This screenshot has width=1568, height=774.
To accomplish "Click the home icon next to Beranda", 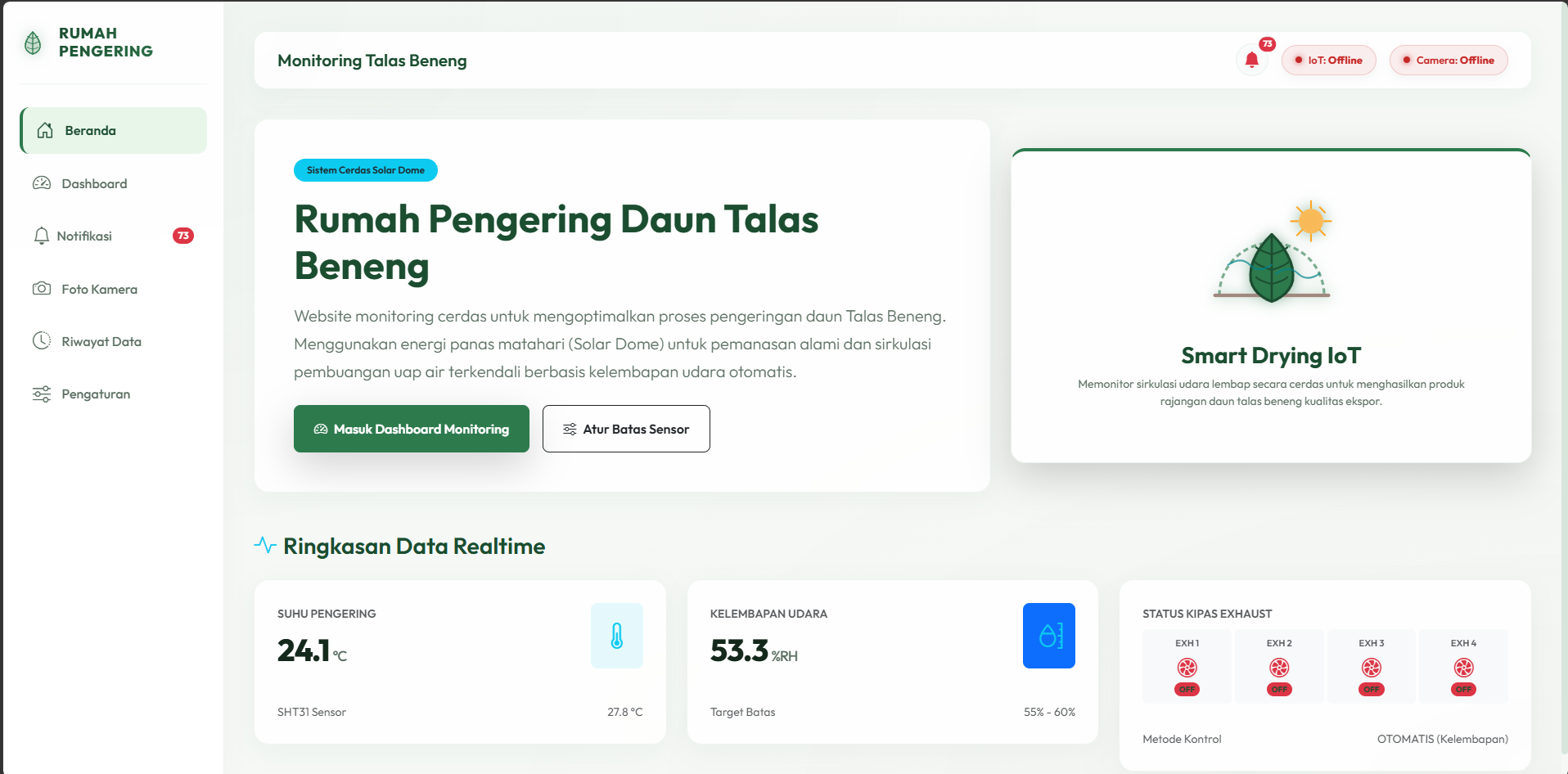I will pyautogui.click(x=45, y=130).
